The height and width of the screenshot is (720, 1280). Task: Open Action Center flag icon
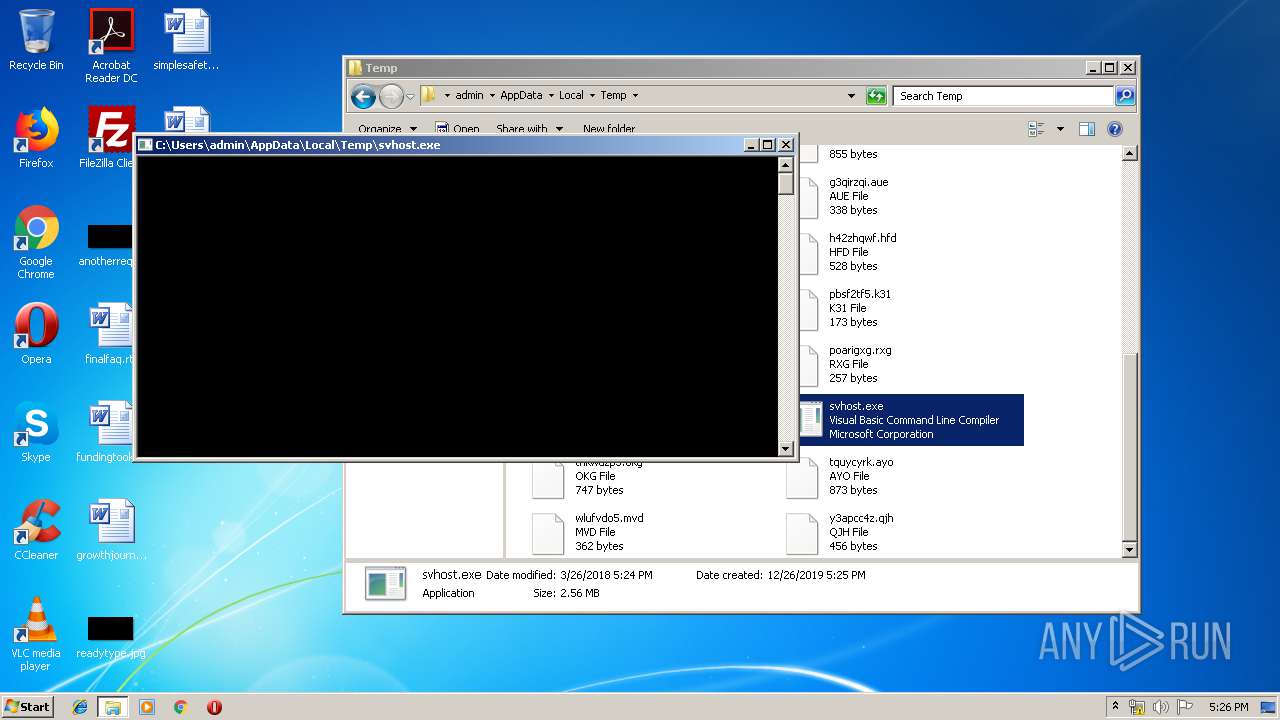[x=1185, y=707]
